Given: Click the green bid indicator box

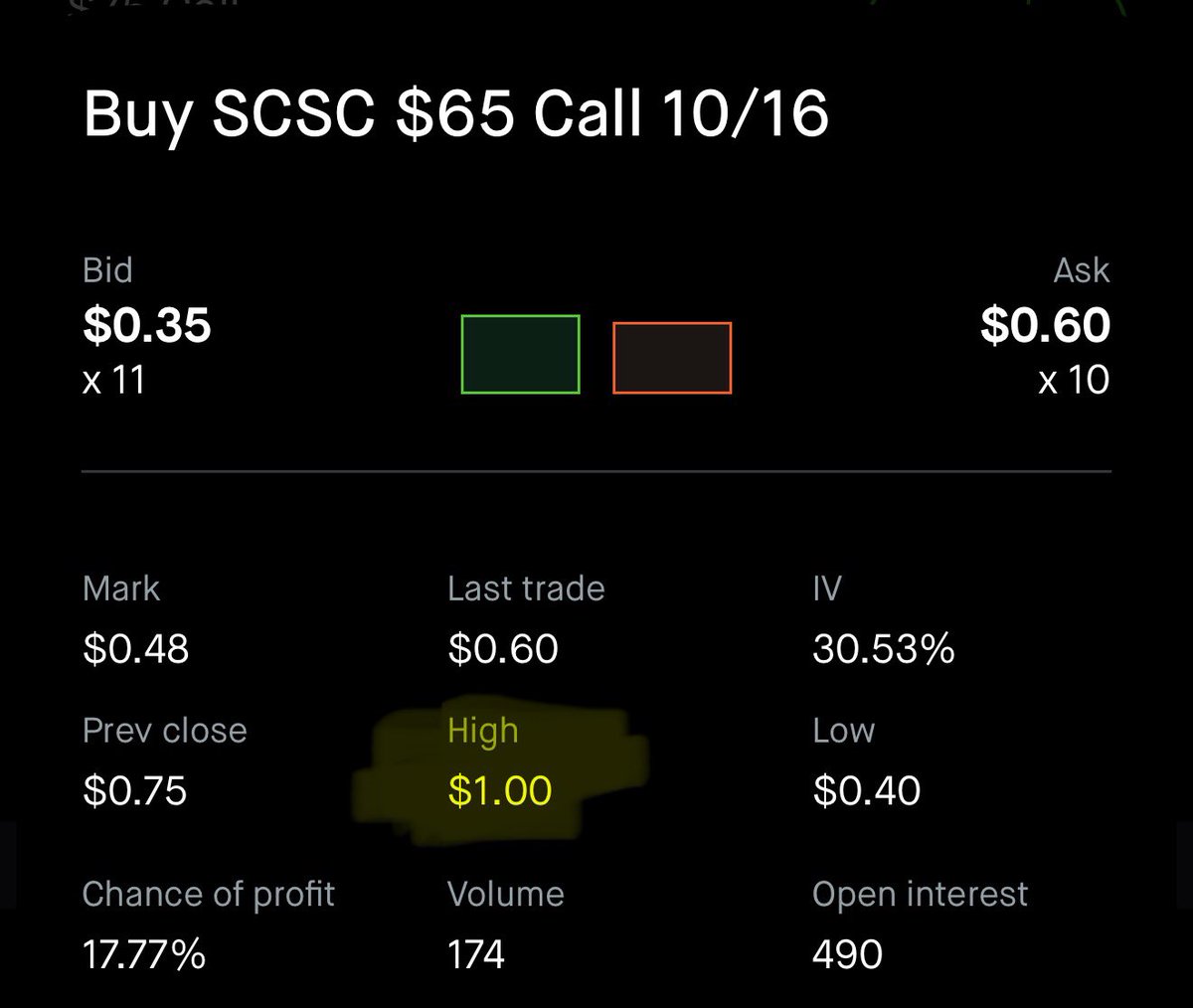Looking at the screenshot, I should click(520, 355).
